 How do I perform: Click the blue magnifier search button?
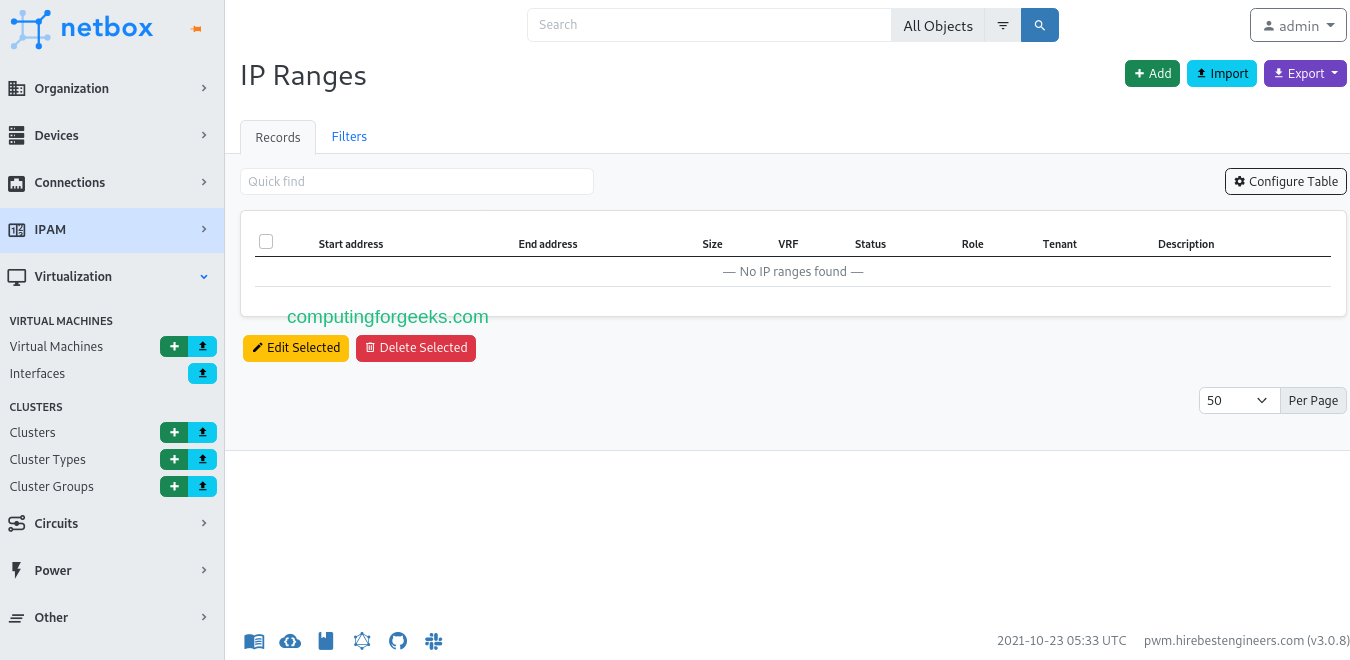click(x=1040, y=25)
